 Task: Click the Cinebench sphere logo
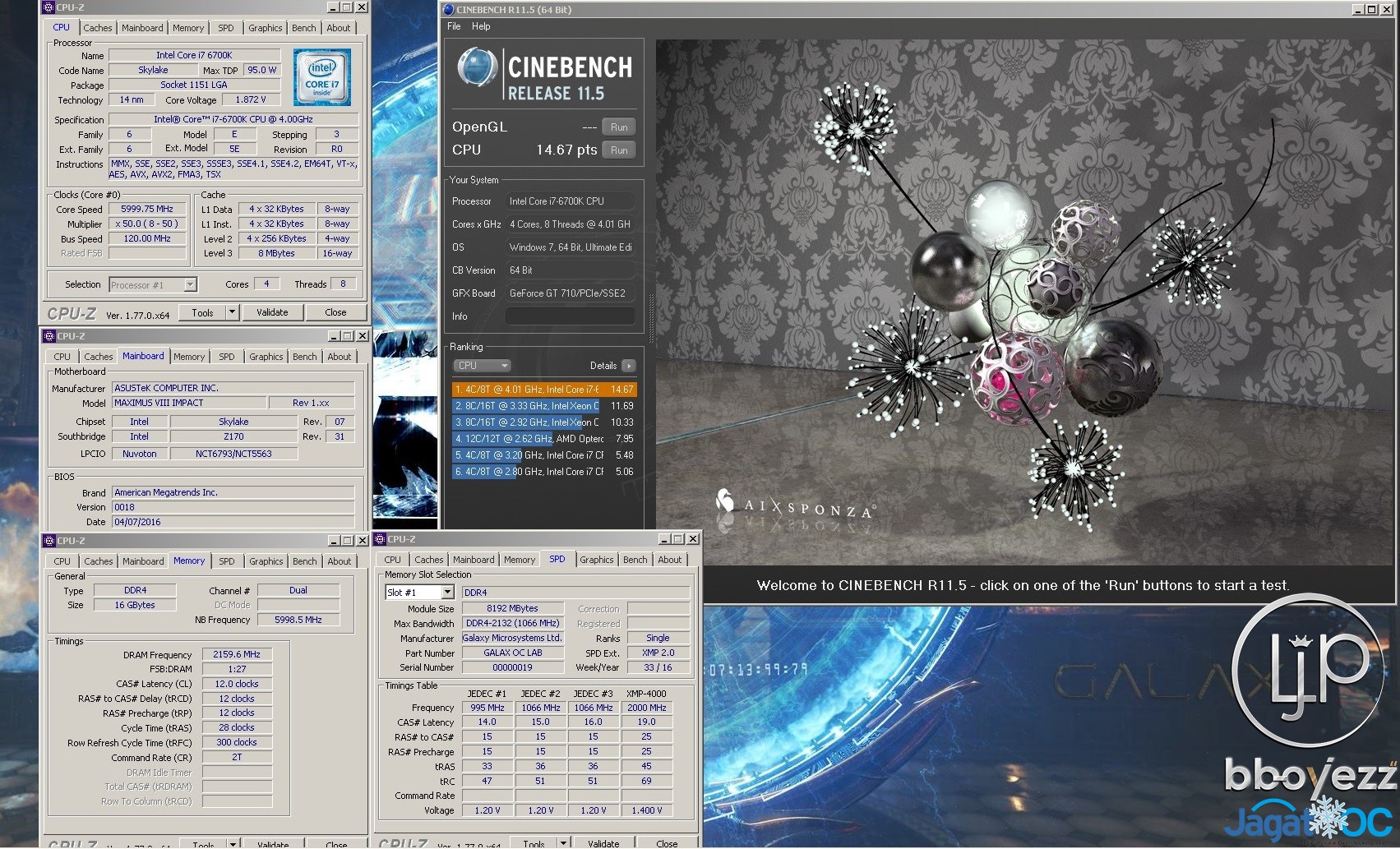pyautogui.click(x=478, y=68)
